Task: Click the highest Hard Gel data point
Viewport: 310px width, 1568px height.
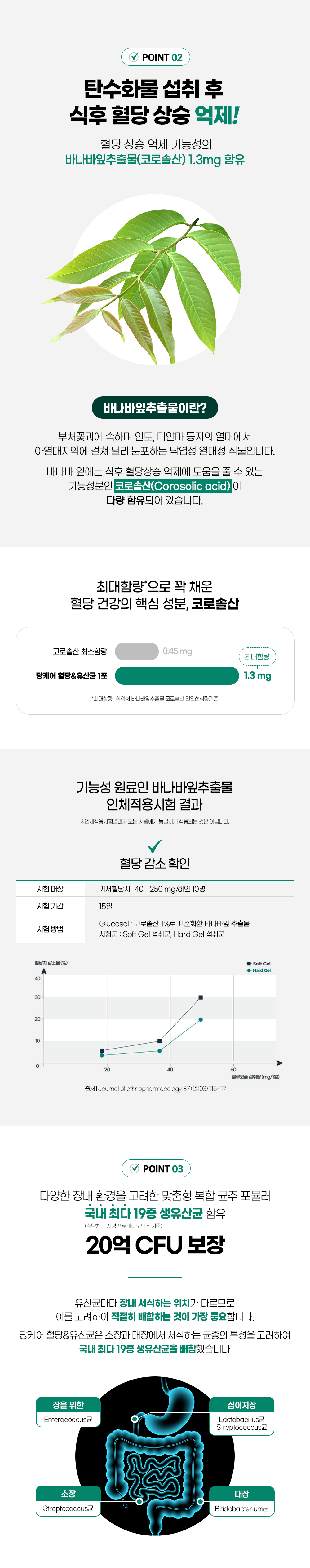Action: coord(200,1020)
